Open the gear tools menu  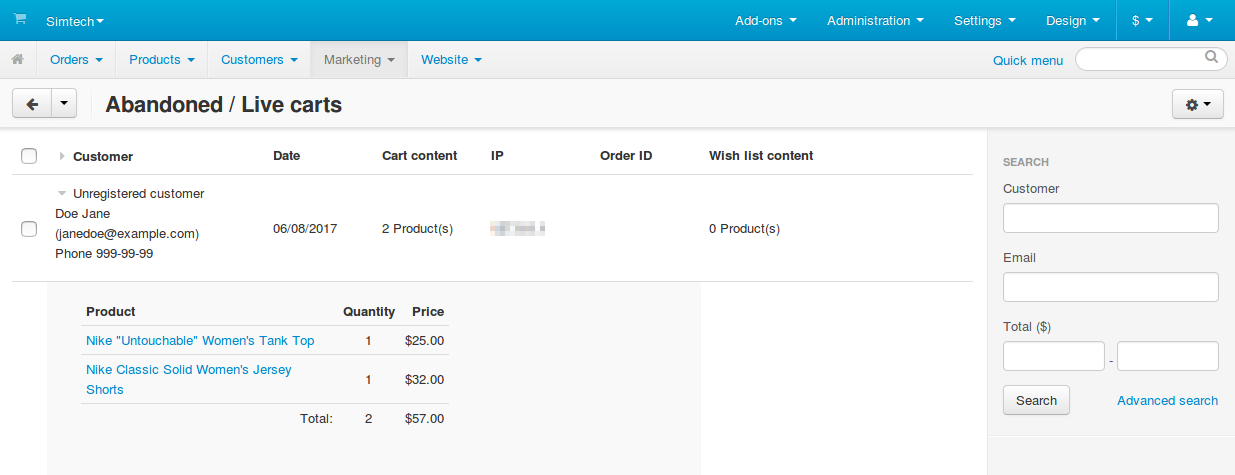point(1197,104)
